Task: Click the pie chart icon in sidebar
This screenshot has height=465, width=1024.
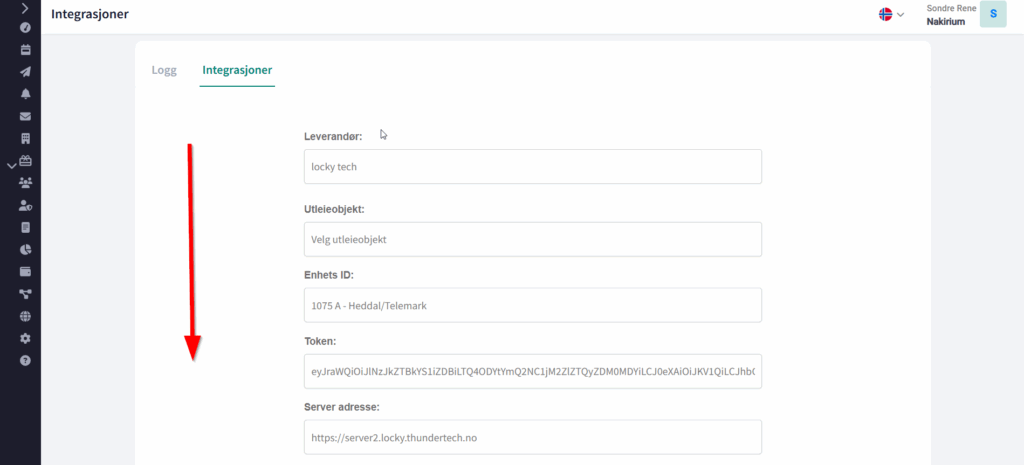Action: click(x=25, y=249)
